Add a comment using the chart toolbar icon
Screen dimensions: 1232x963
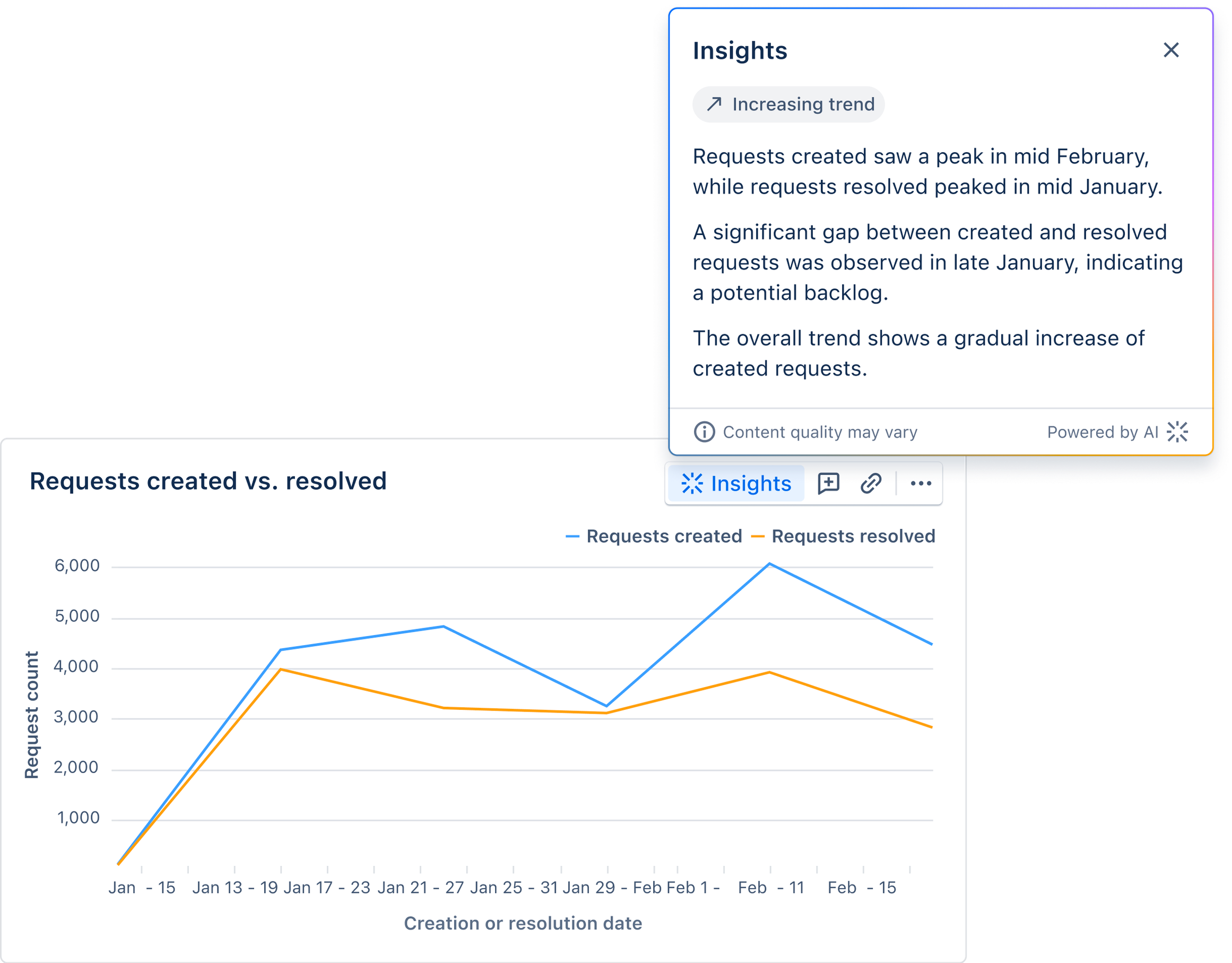click(x=828, y=483)
